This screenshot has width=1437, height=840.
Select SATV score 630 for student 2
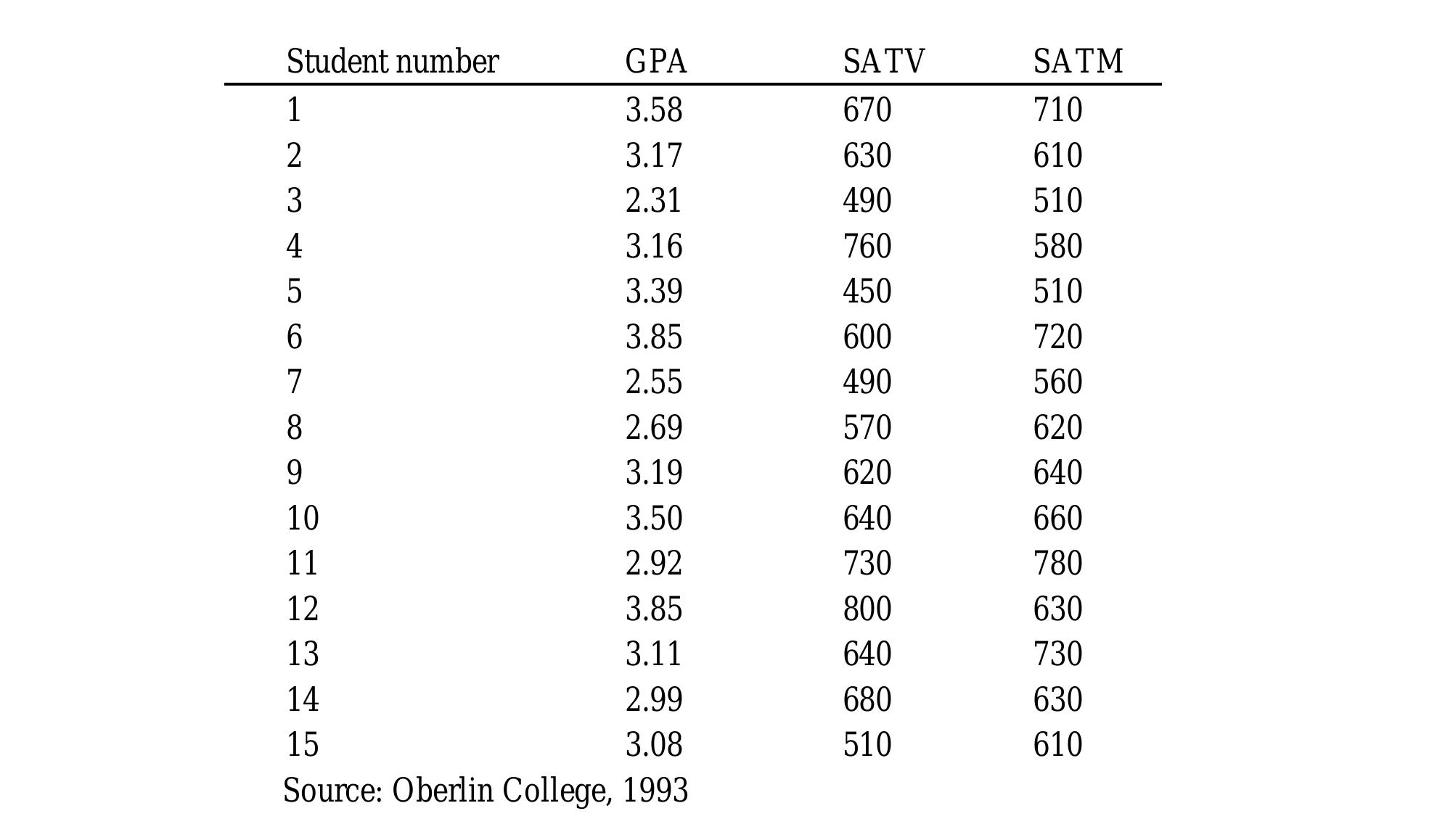(x=867, y=156)
